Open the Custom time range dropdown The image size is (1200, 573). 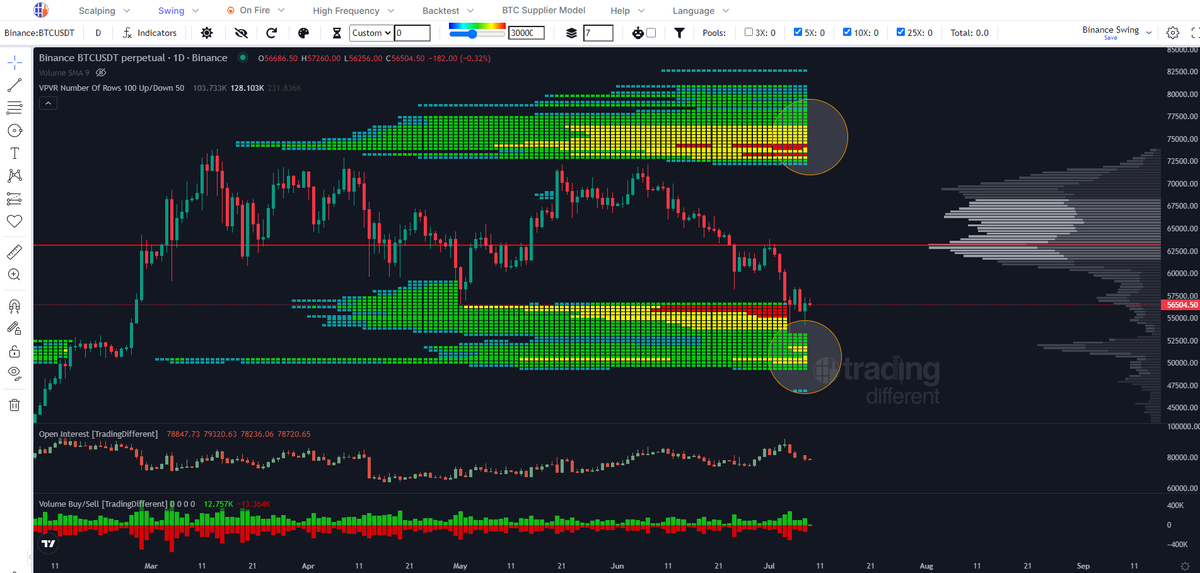tap(370, 33)
